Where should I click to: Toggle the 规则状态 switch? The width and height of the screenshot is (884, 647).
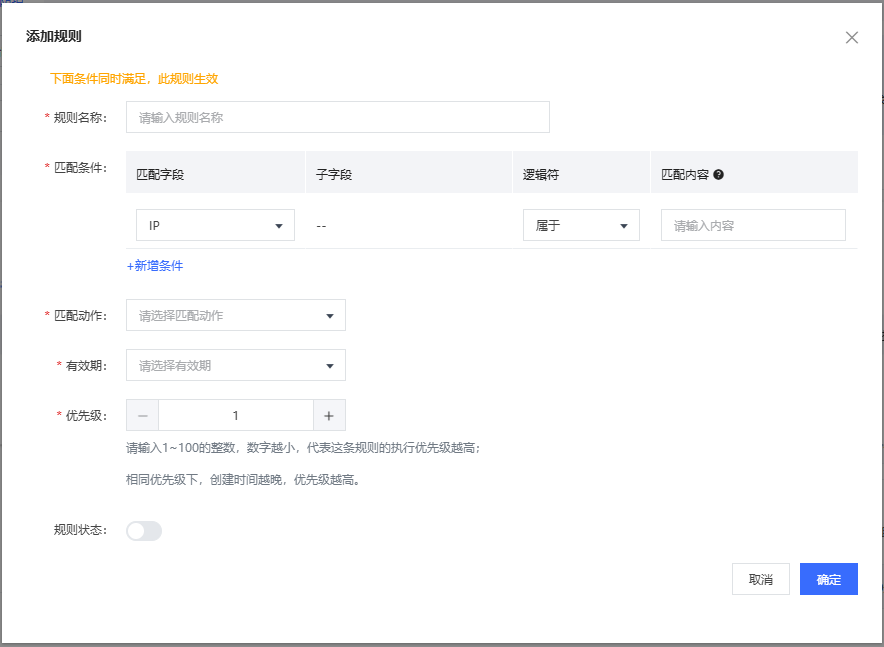[x=144, y=531]
